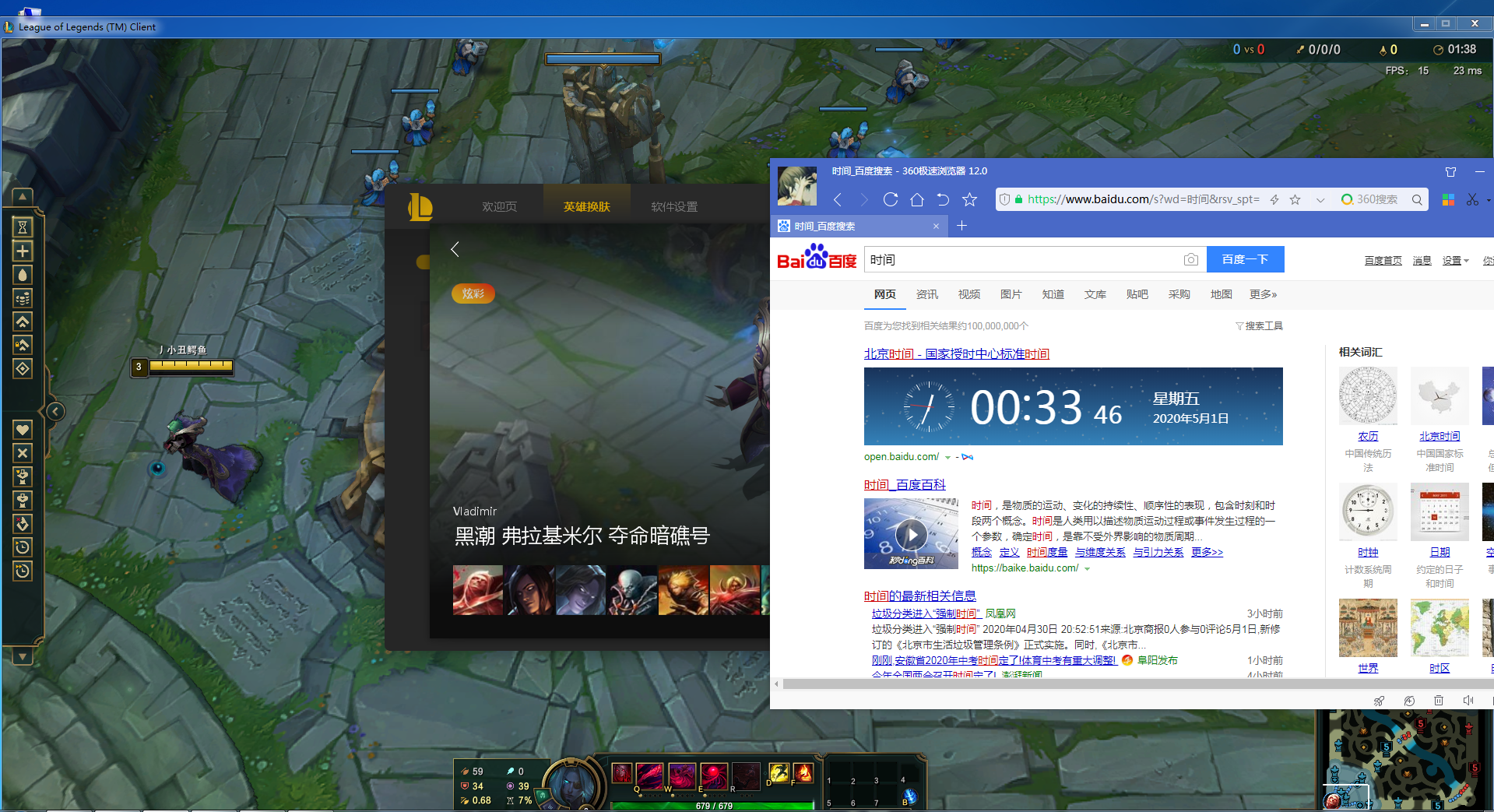Expand the address bar history dropdown

click(x=1320, y=200)
